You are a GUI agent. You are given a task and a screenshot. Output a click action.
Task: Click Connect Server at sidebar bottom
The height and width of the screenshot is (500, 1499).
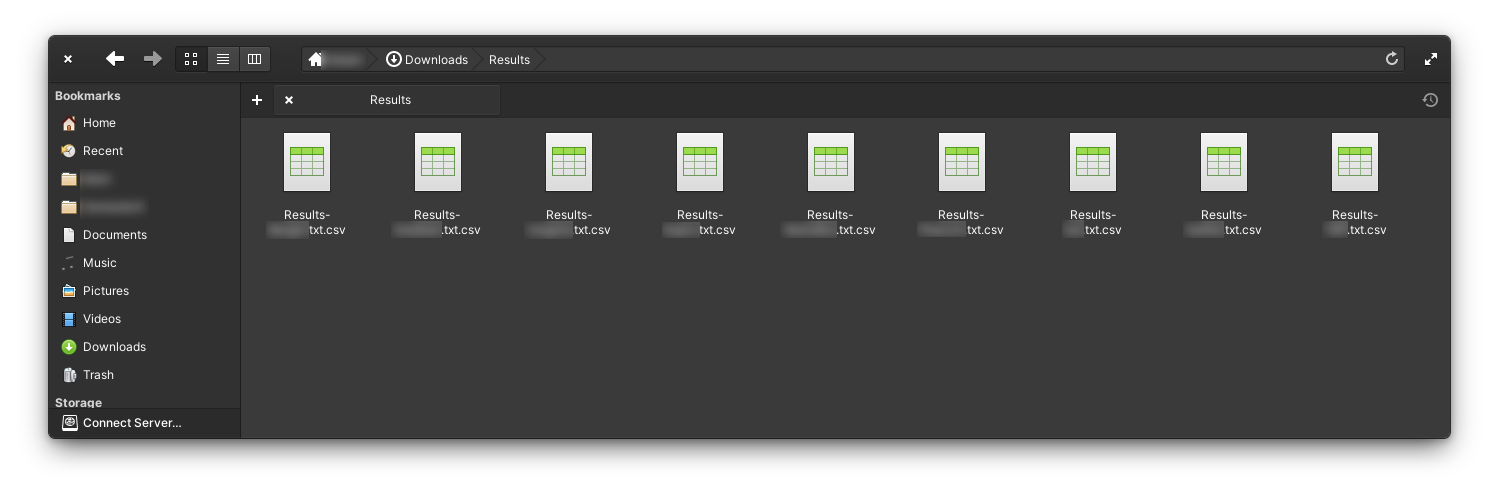click(131, 423)
